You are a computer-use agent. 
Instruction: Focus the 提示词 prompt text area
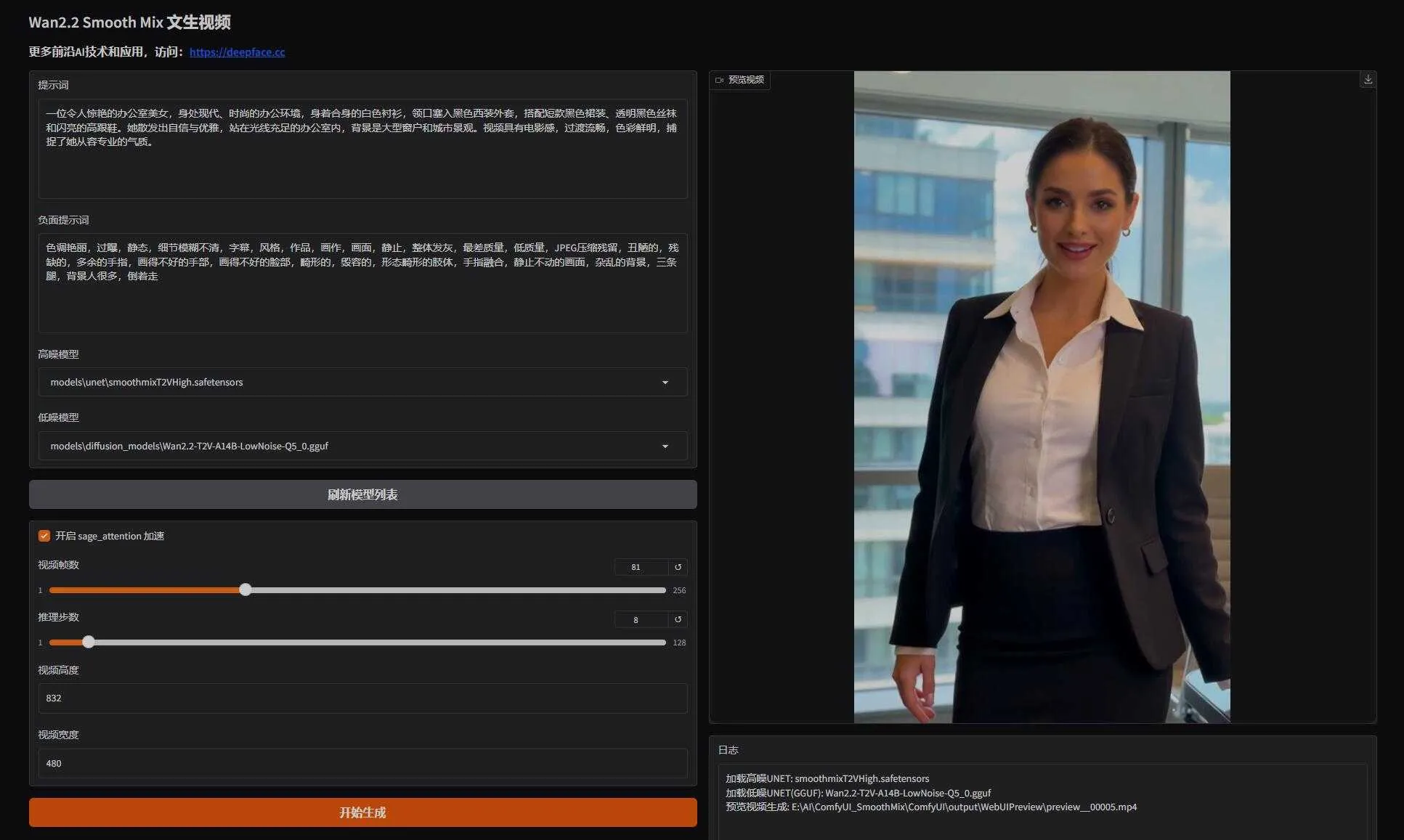pos(362,149)
